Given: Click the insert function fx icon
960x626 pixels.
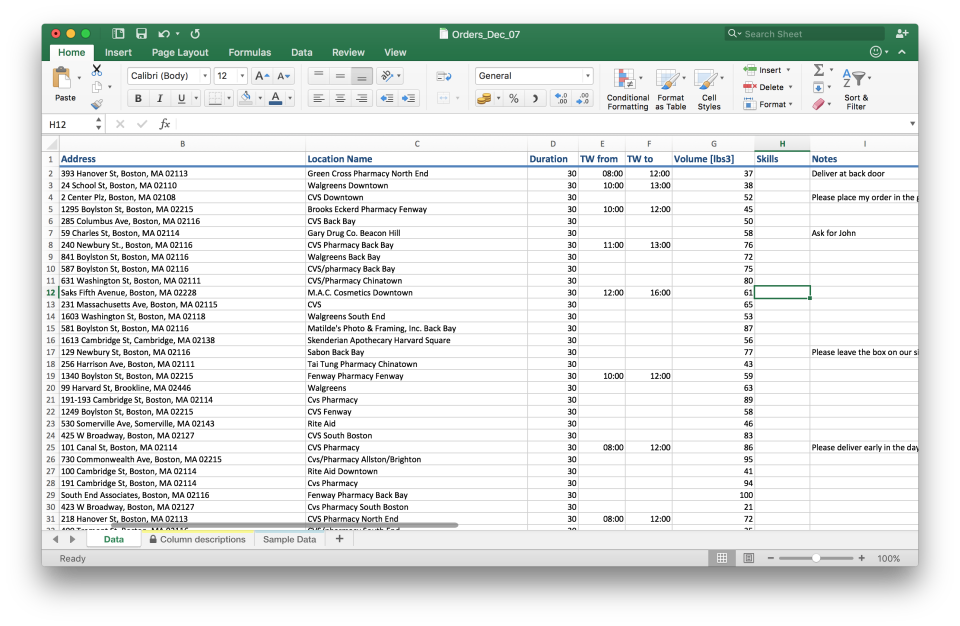Looking at the screenshot, I should click(164, 124).
